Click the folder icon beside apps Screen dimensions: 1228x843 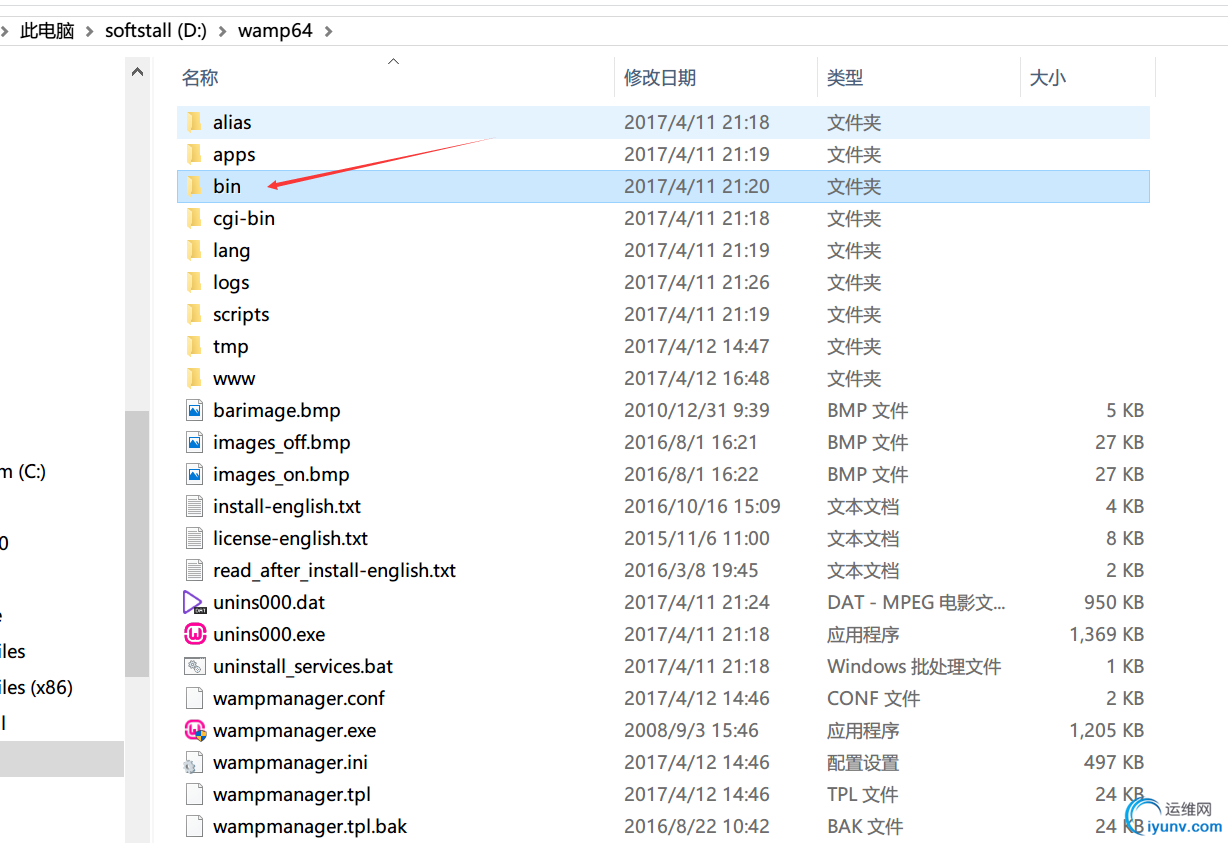tap(194, 154)
